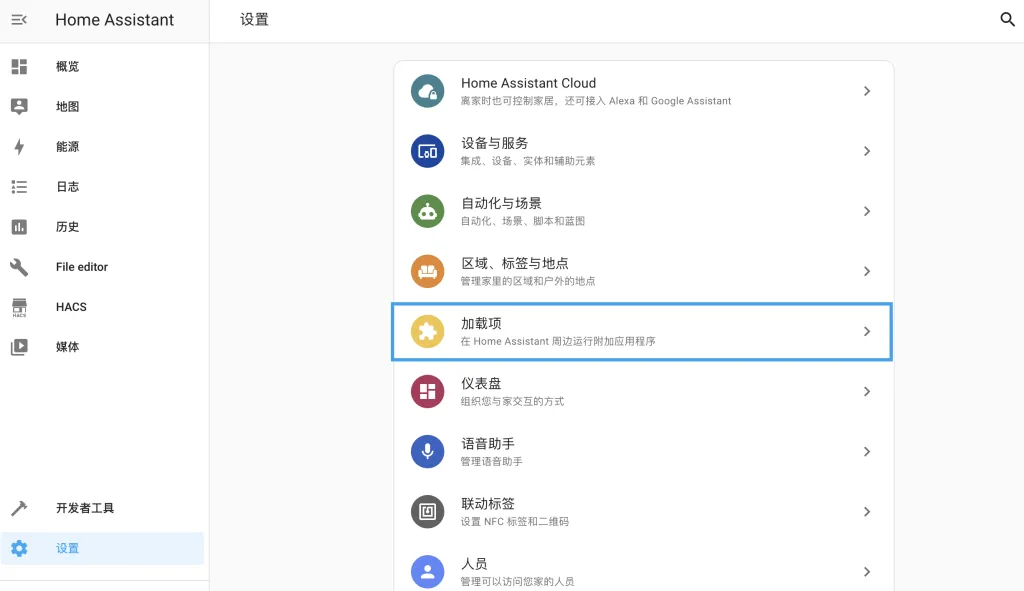The image size is (1024, 591).
Task: Open search with the magnifier icon
Action: tap(1007, 20)
